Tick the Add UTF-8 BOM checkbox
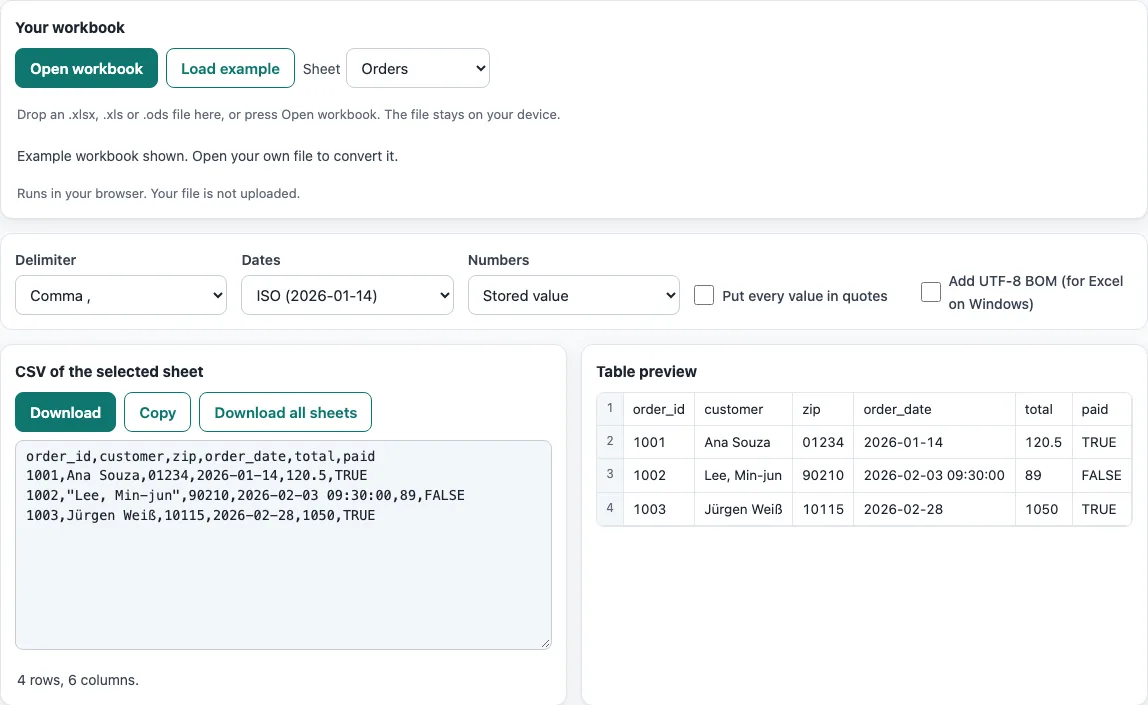The image size is (1148, 705). click(x=931, y=292)
